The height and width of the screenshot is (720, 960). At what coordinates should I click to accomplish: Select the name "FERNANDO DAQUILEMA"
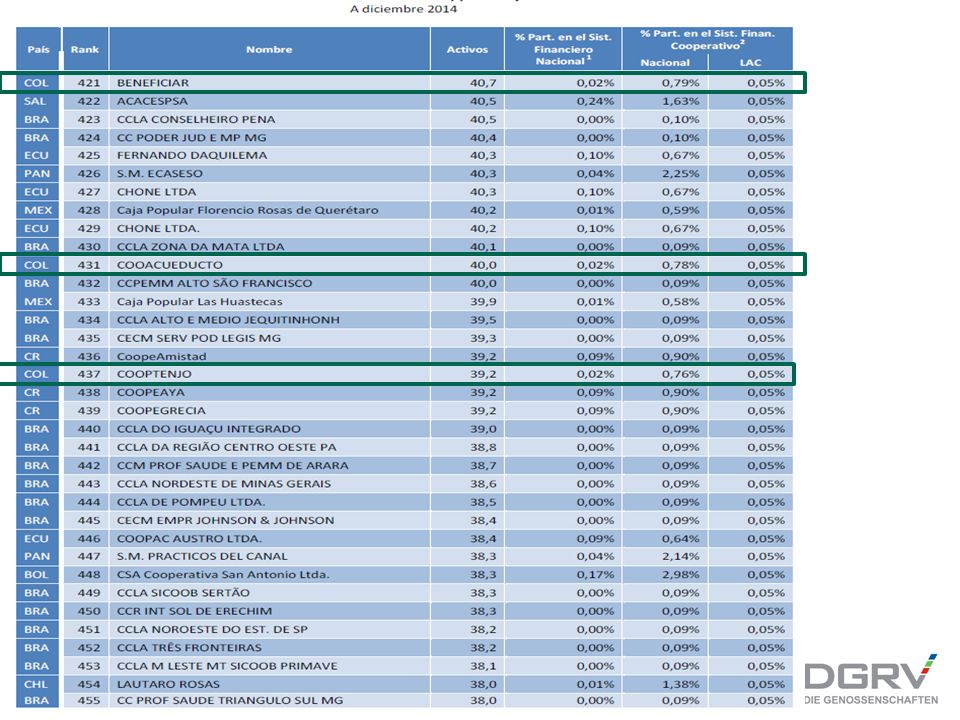coord(192,156)
